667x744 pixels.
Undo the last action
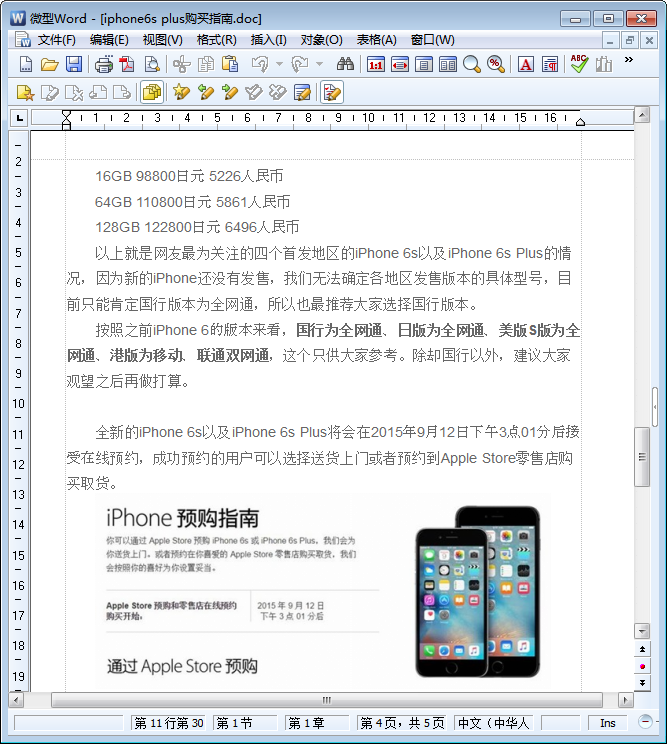click(260, 64)
